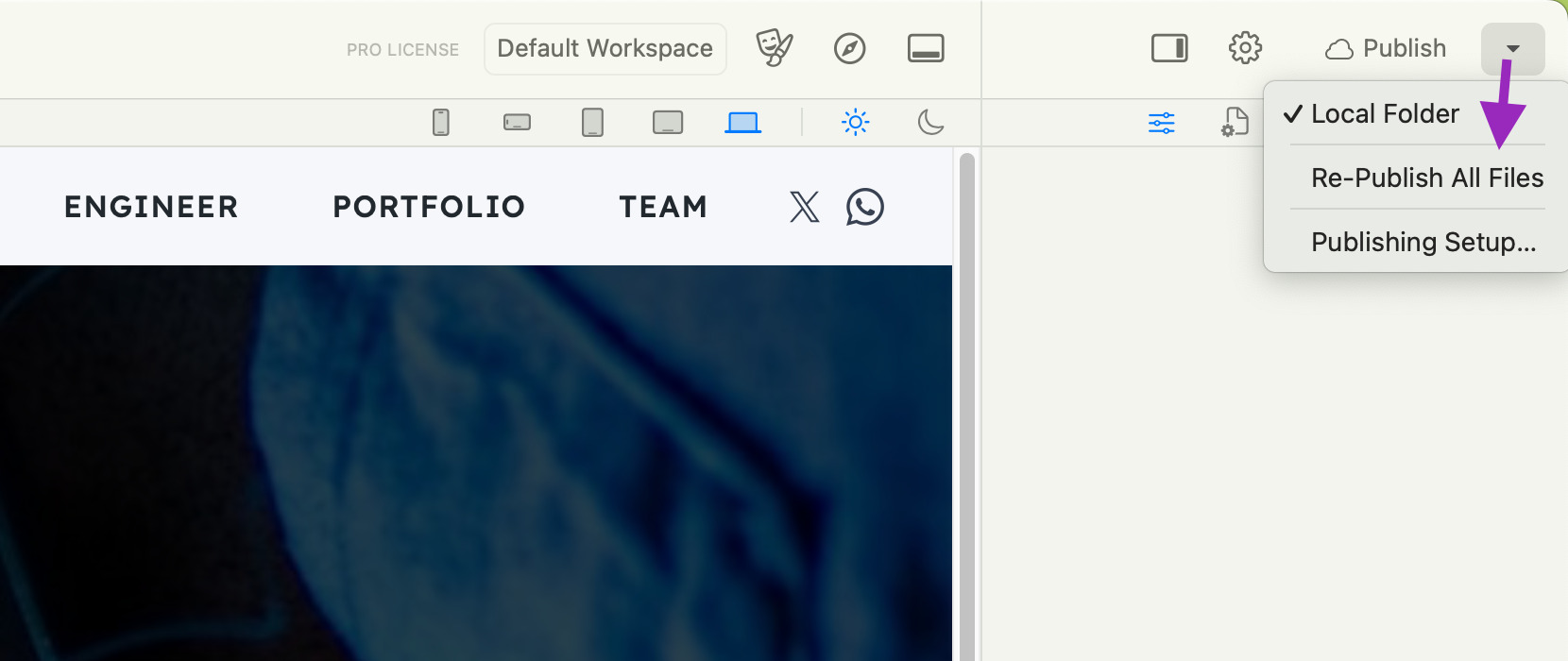Click the PRO LICENSE label

[x=402, y=50]
